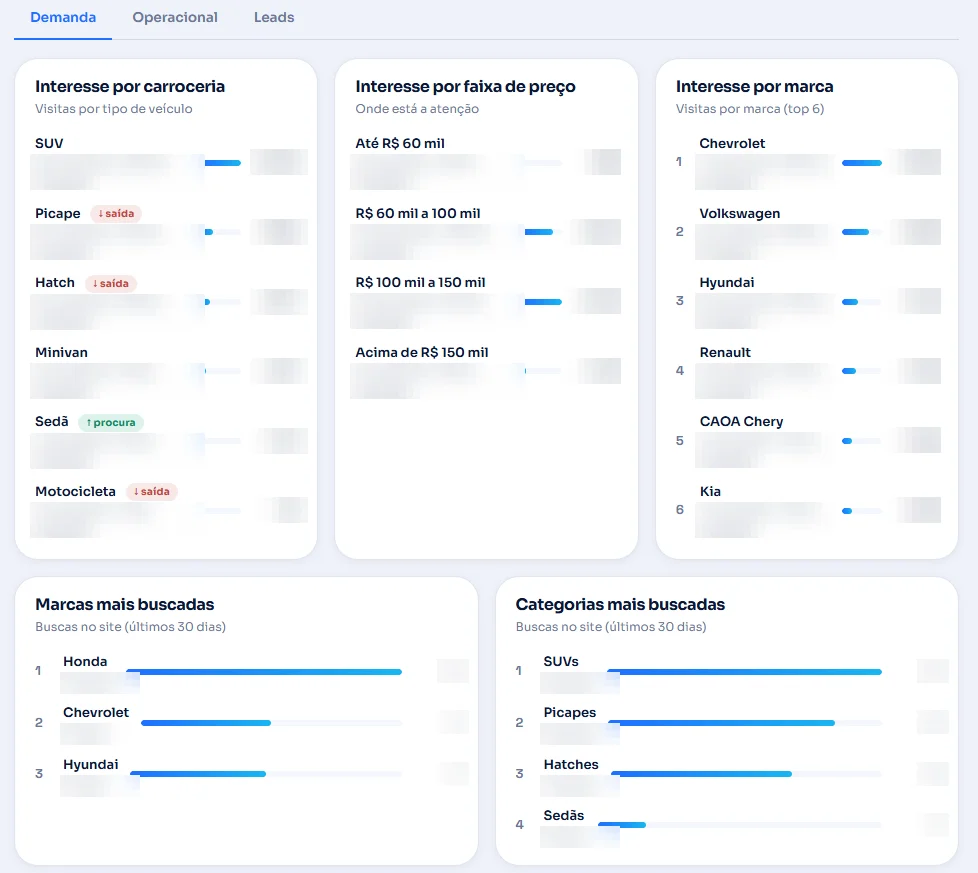Click the Chevrolet bar in Marcas mais buscadas
The height and width of the screenshot is (873, 978).
(271, 723)
